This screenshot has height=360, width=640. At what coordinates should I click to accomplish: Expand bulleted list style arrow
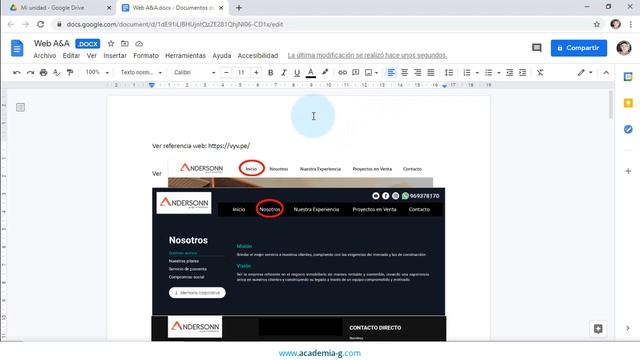pos(499,73)
